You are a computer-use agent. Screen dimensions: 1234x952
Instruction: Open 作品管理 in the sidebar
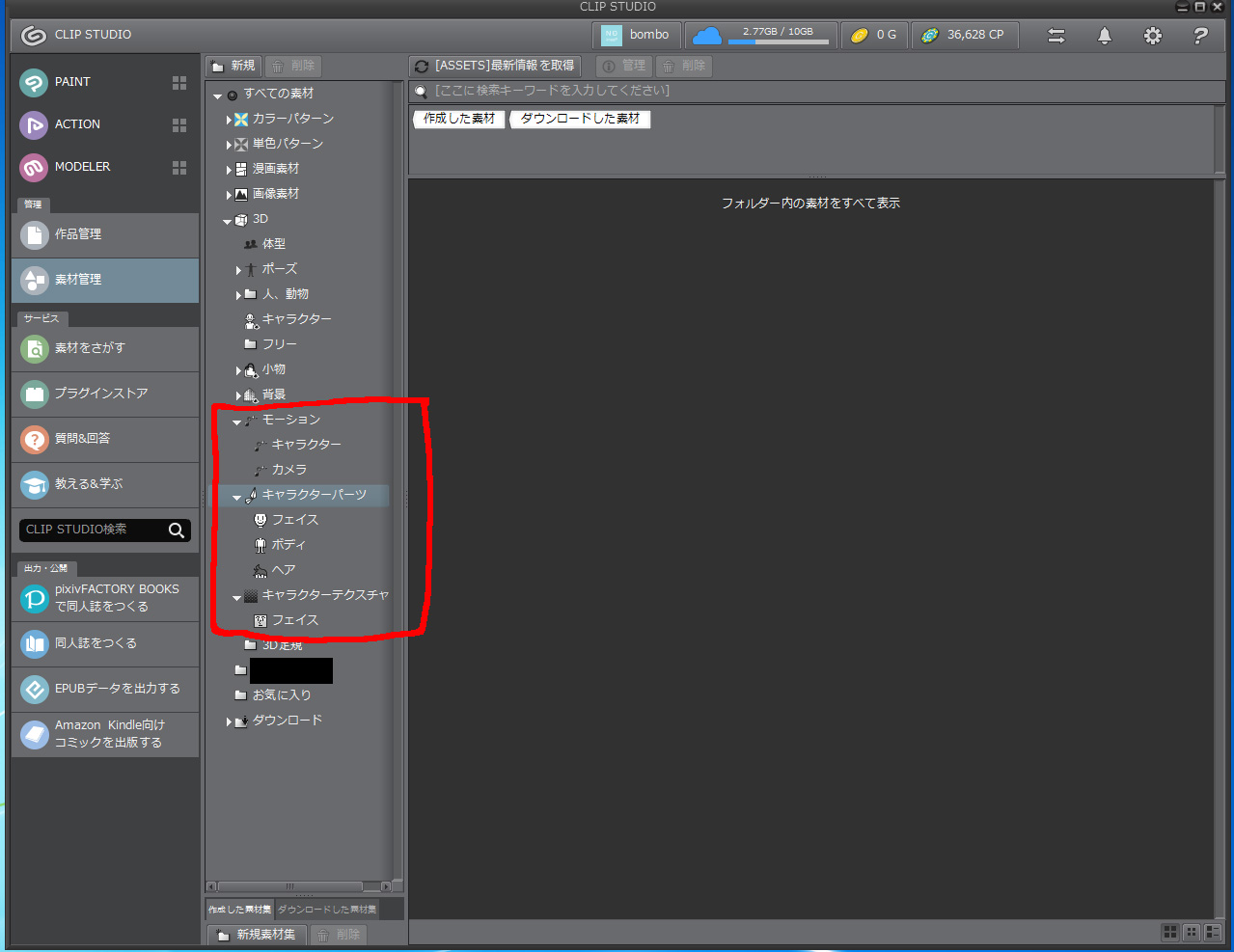tap(104, 234)
